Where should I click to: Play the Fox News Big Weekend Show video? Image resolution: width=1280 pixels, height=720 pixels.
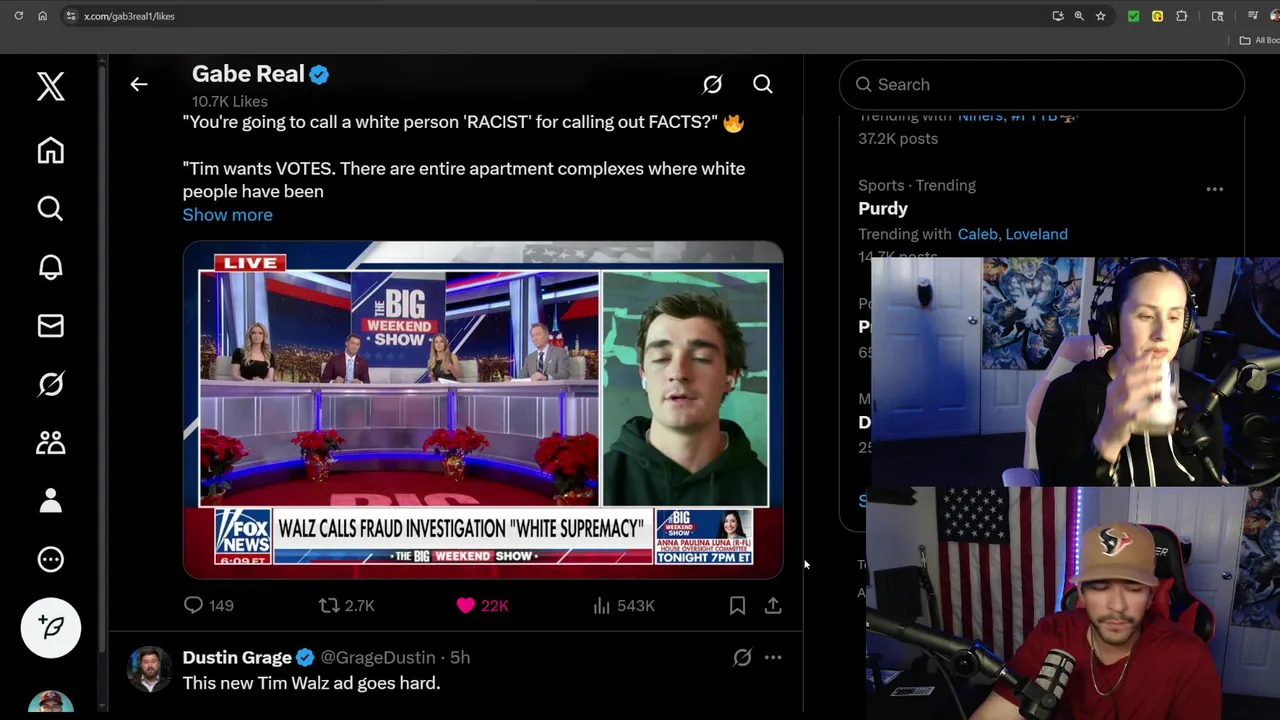point(483,410)
